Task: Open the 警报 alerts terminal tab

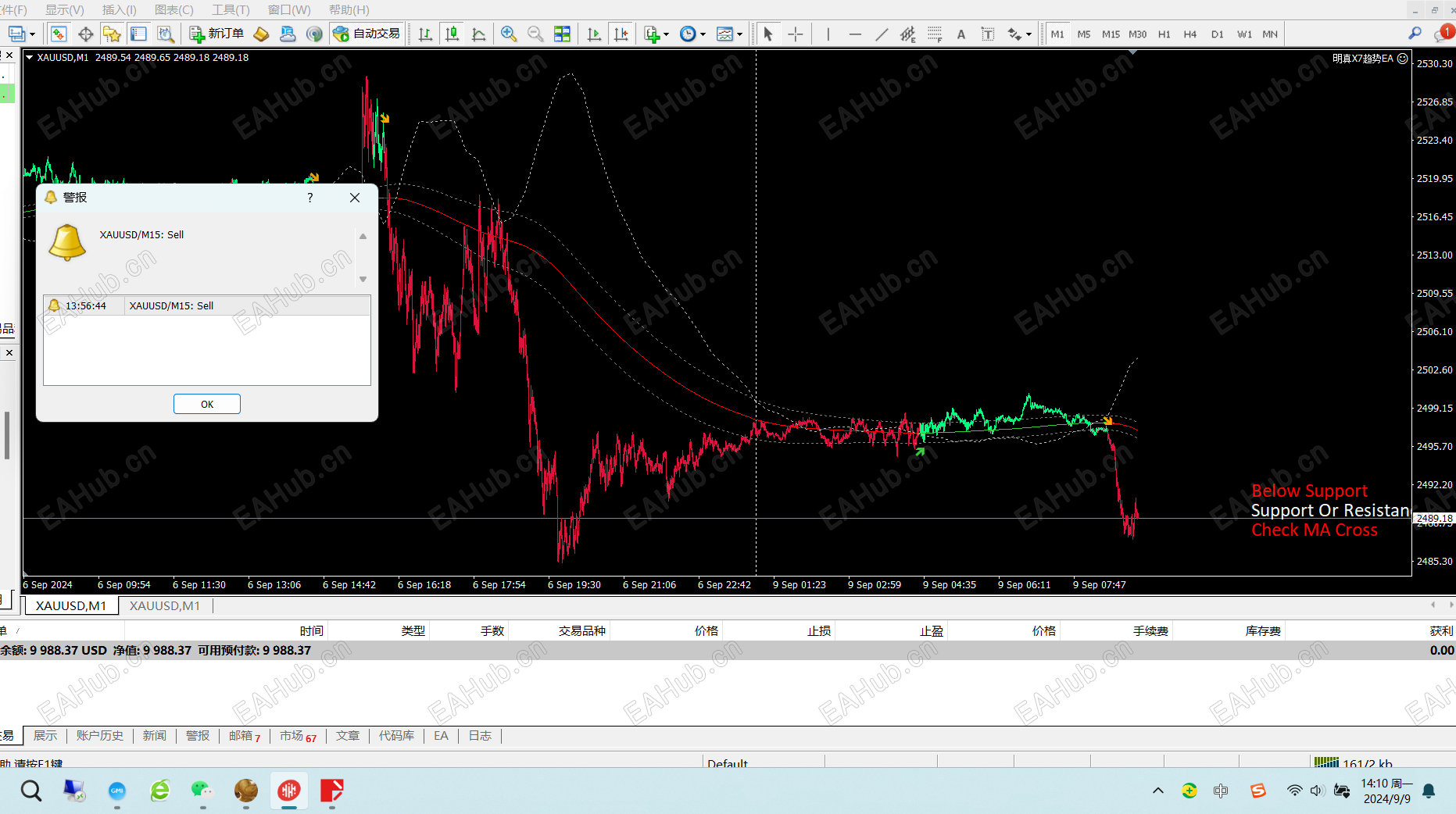Action: coord(198,736)
